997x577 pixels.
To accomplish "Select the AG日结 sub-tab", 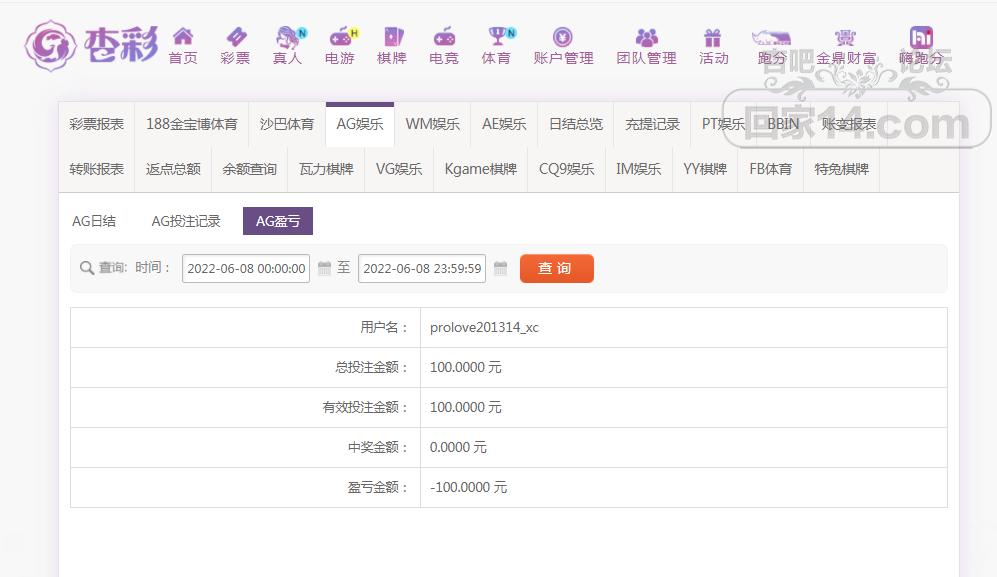I will click(94, 221).
